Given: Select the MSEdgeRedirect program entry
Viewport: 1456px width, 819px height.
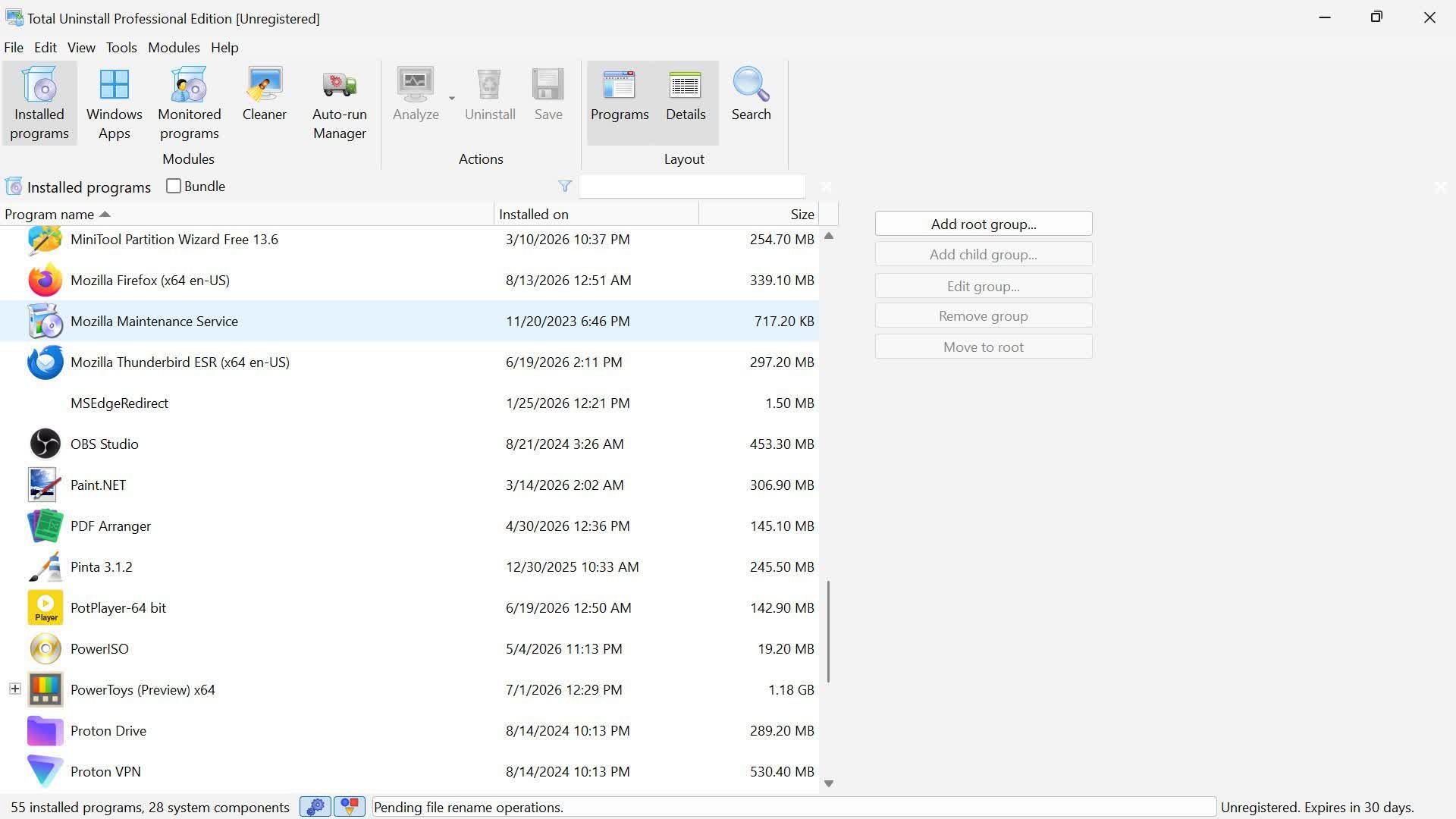Looking at the screenshot, I should (x=119, y=403).
